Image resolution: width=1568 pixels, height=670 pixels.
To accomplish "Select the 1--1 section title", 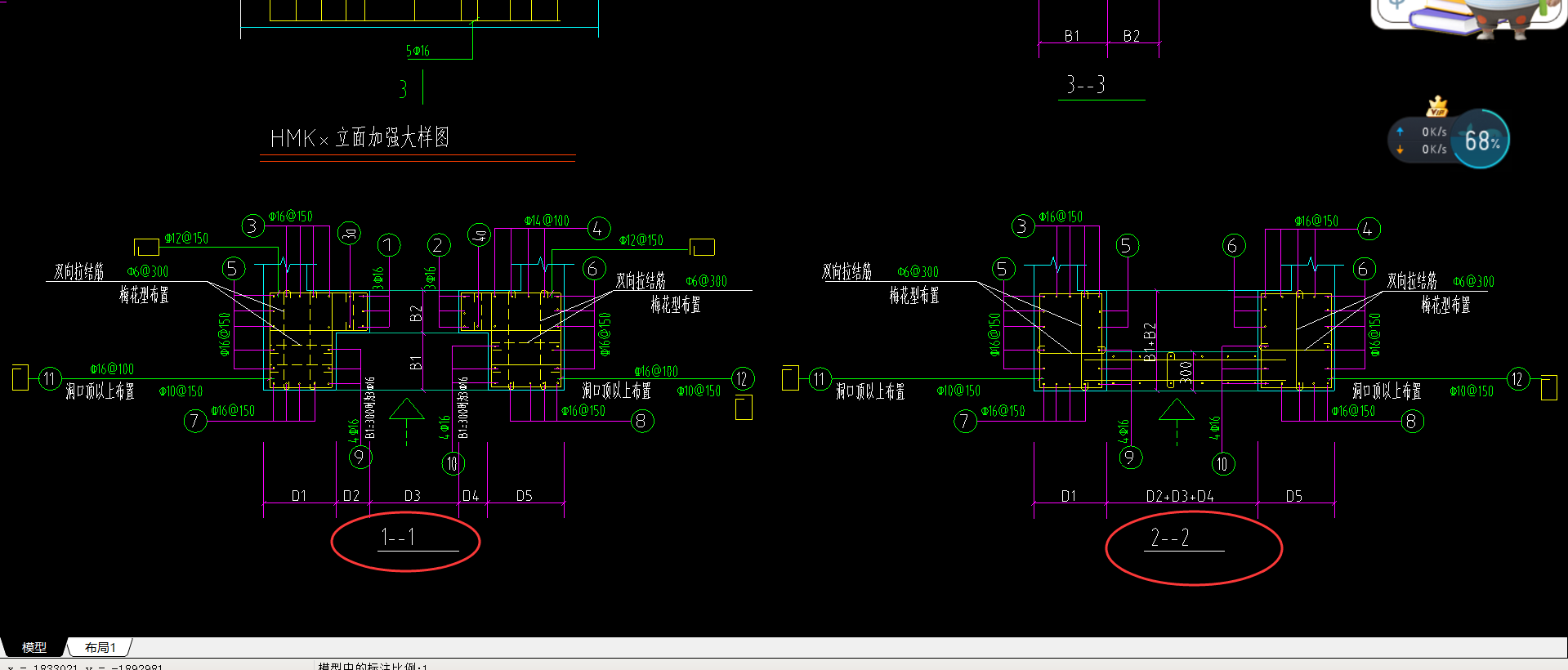I will pyautogui.click(x=398, y=537).
